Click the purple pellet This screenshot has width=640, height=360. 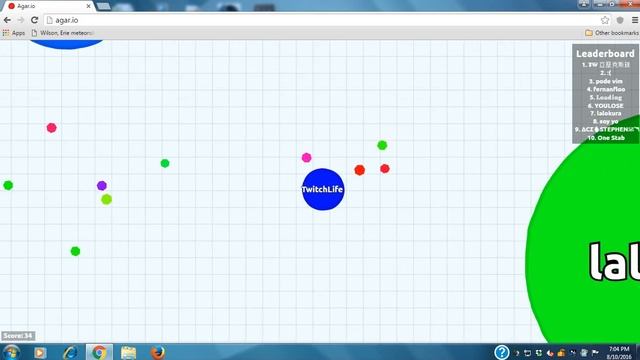[102, 186]
